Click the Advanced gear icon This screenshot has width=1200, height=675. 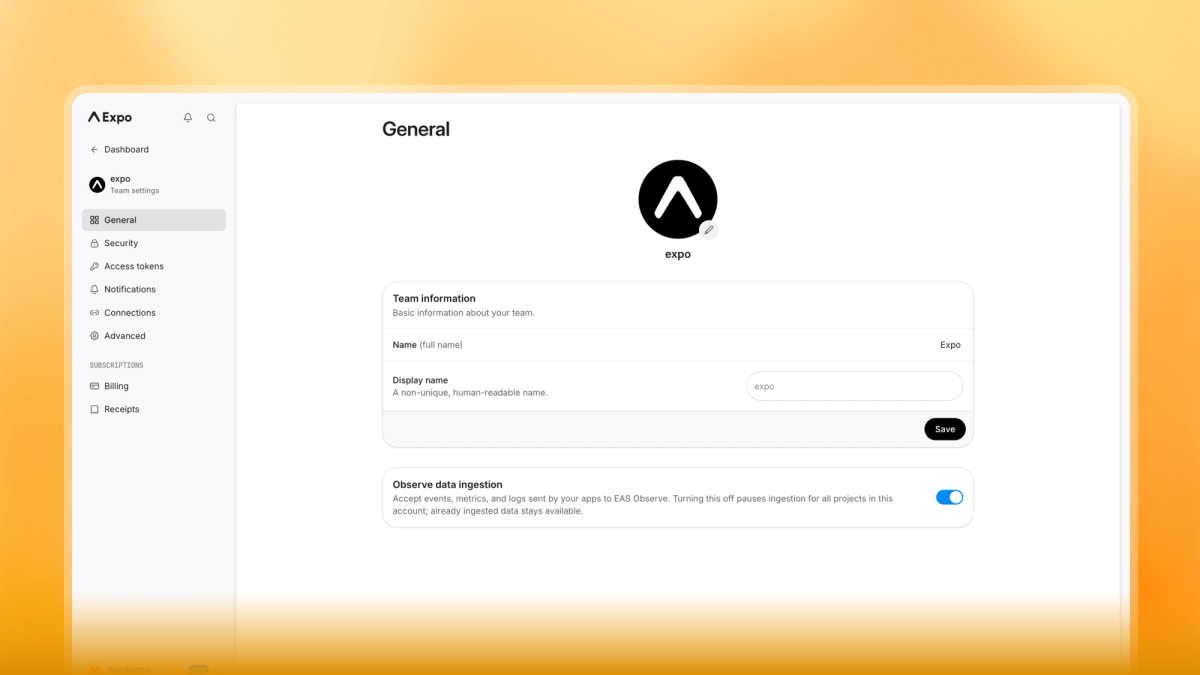point(94,336)
